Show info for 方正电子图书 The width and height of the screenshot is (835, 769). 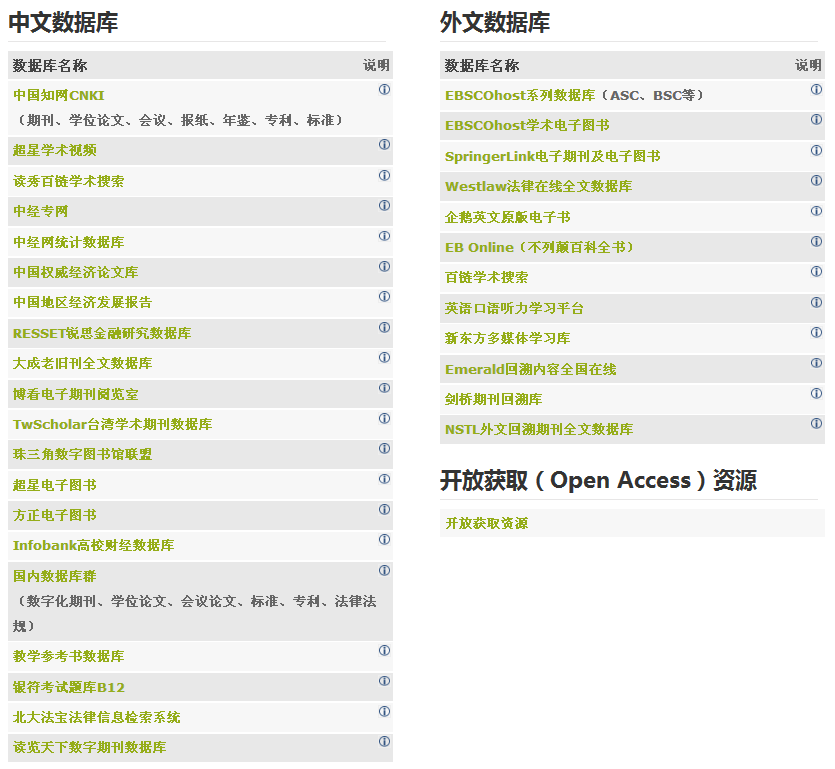coord(384,510)
